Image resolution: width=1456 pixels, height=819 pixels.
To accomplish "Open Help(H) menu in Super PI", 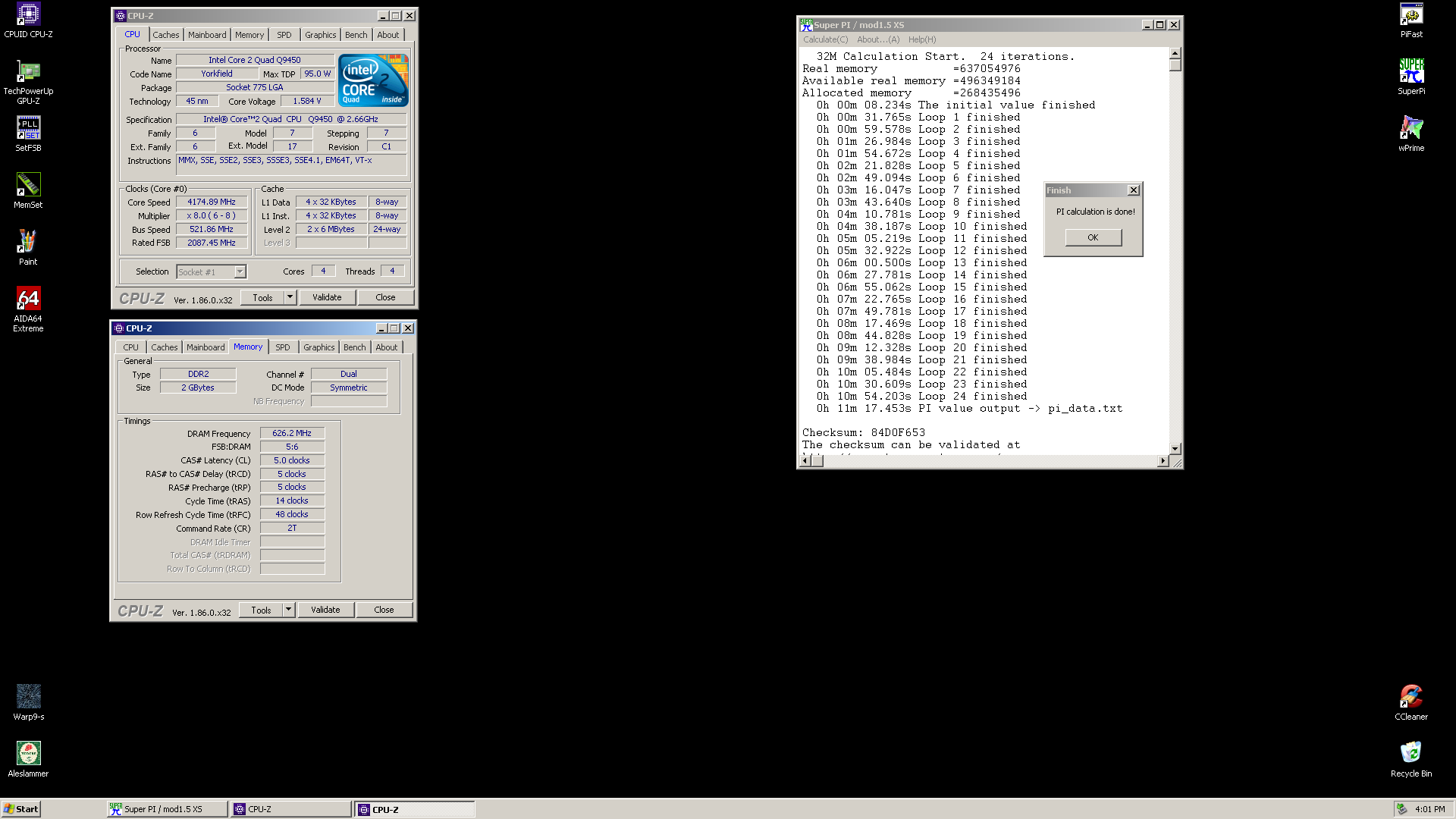I will [x=922, y=39].
